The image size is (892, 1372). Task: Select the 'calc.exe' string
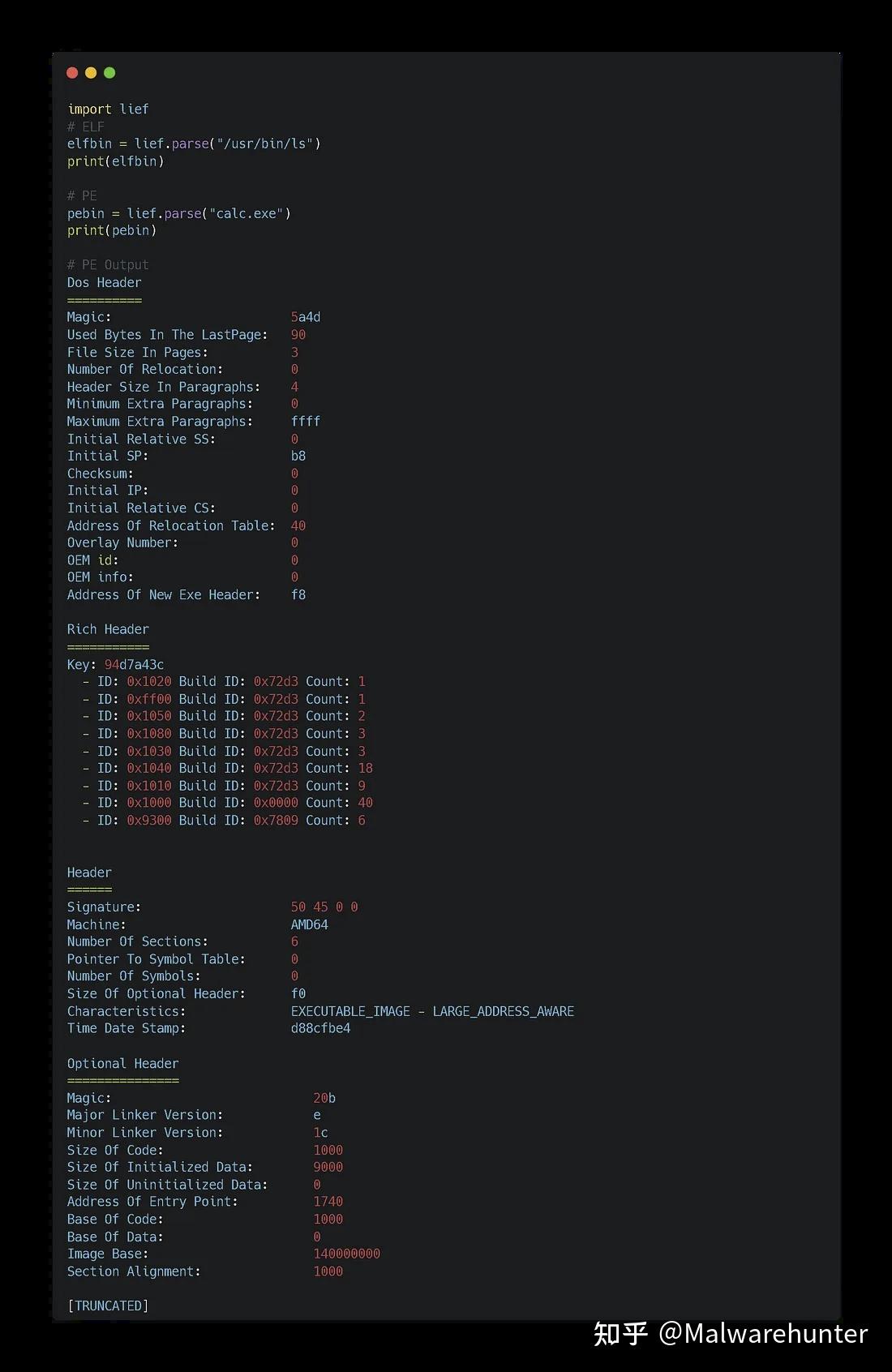click(x=247, y=213)
